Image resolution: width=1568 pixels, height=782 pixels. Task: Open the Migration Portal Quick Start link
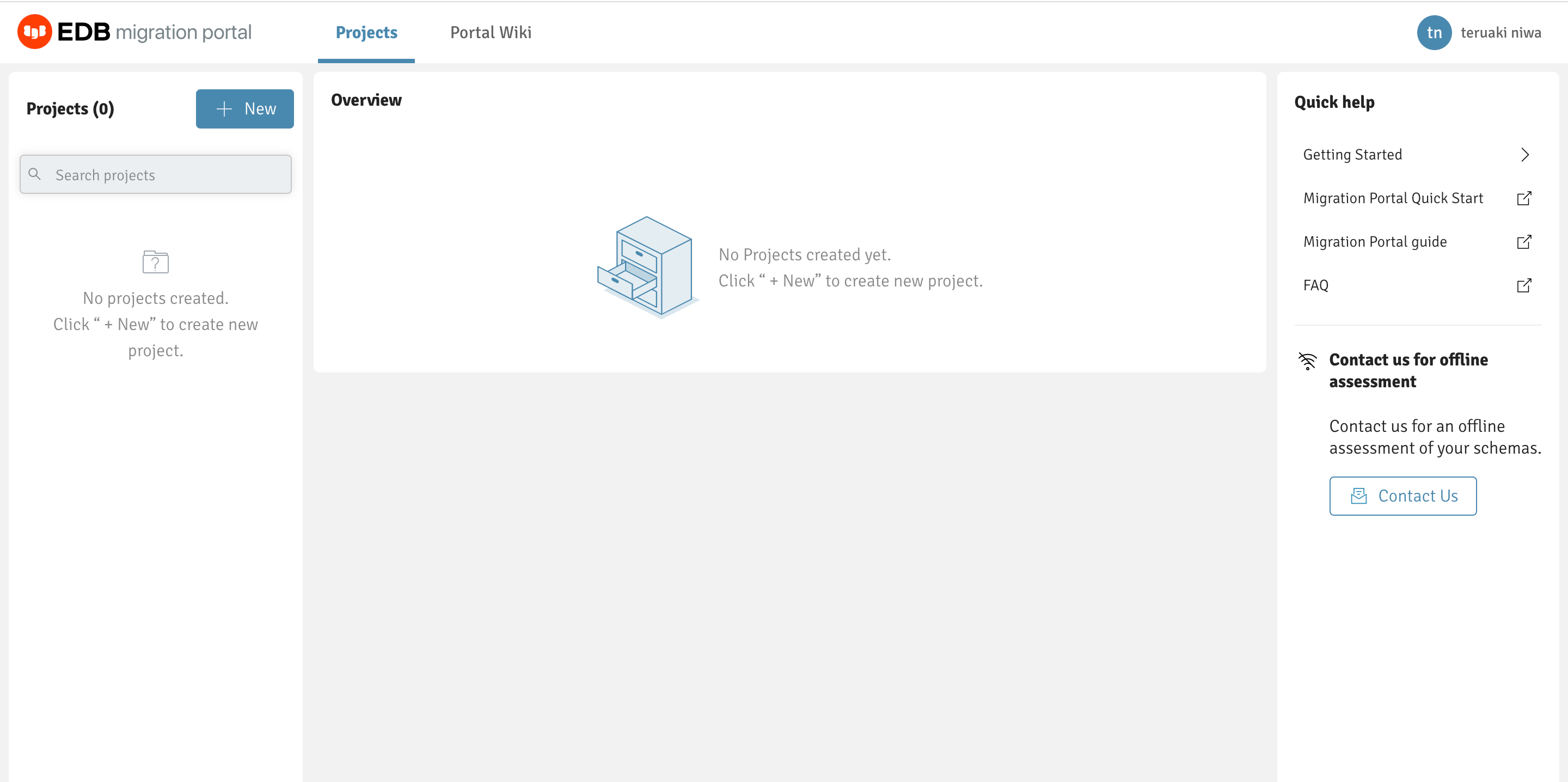[x=1393, y=198]
